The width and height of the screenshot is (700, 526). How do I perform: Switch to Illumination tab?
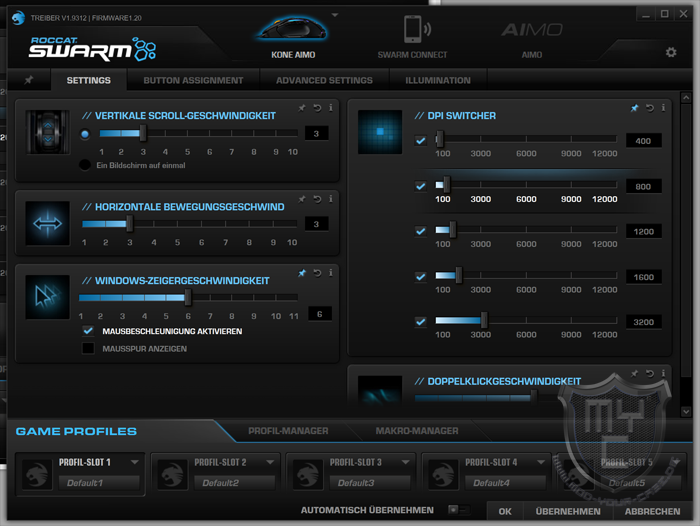[x=438, y=80]
